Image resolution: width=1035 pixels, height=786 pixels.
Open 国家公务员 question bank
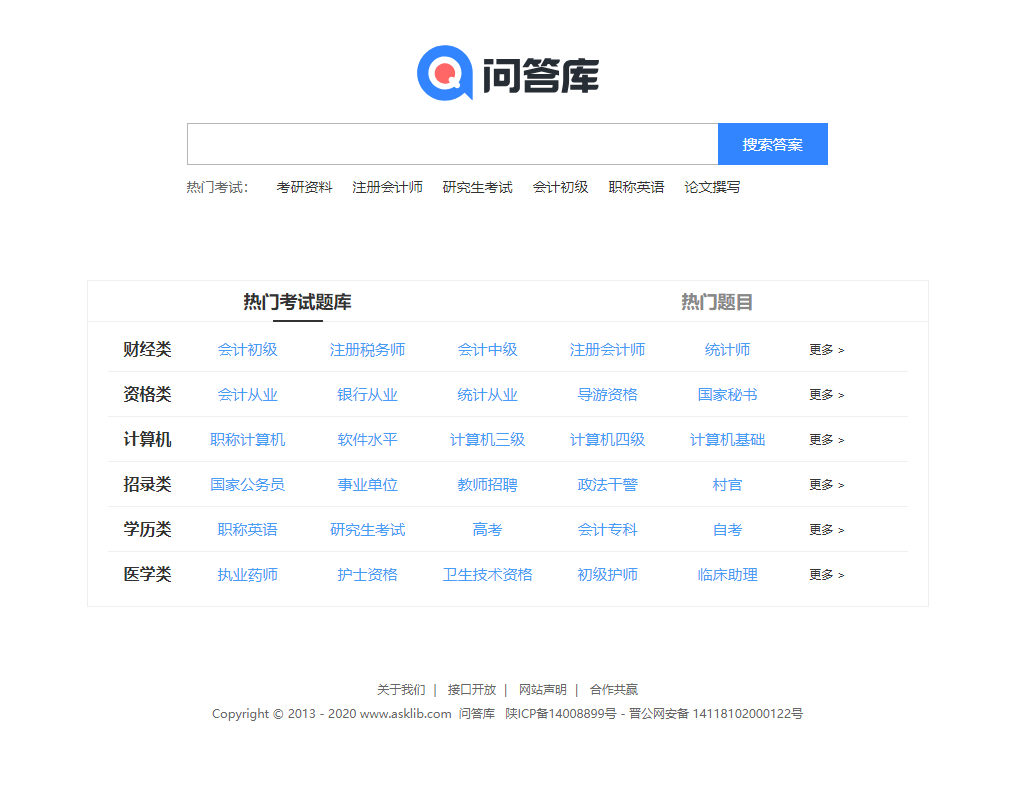pyautogui.click(x=248, y=485)
